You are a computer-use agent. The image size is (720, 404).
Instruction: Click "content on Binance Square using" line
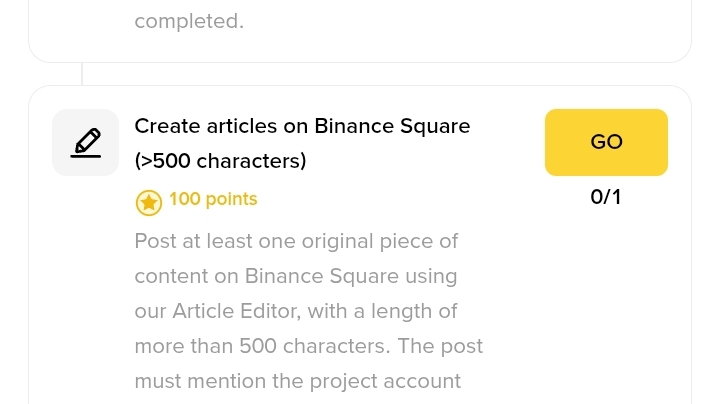click(x=295, y=277)
